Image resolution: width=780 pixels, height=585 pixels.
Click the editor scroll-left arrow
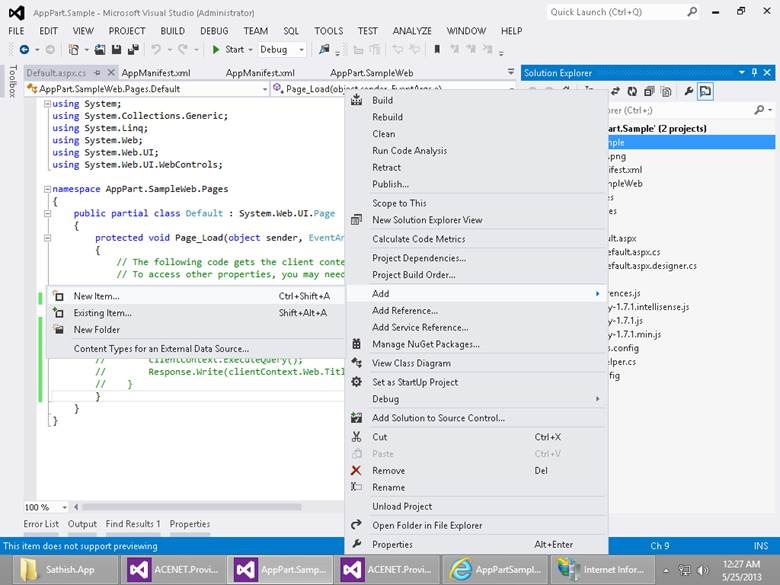tap(76, 507)
